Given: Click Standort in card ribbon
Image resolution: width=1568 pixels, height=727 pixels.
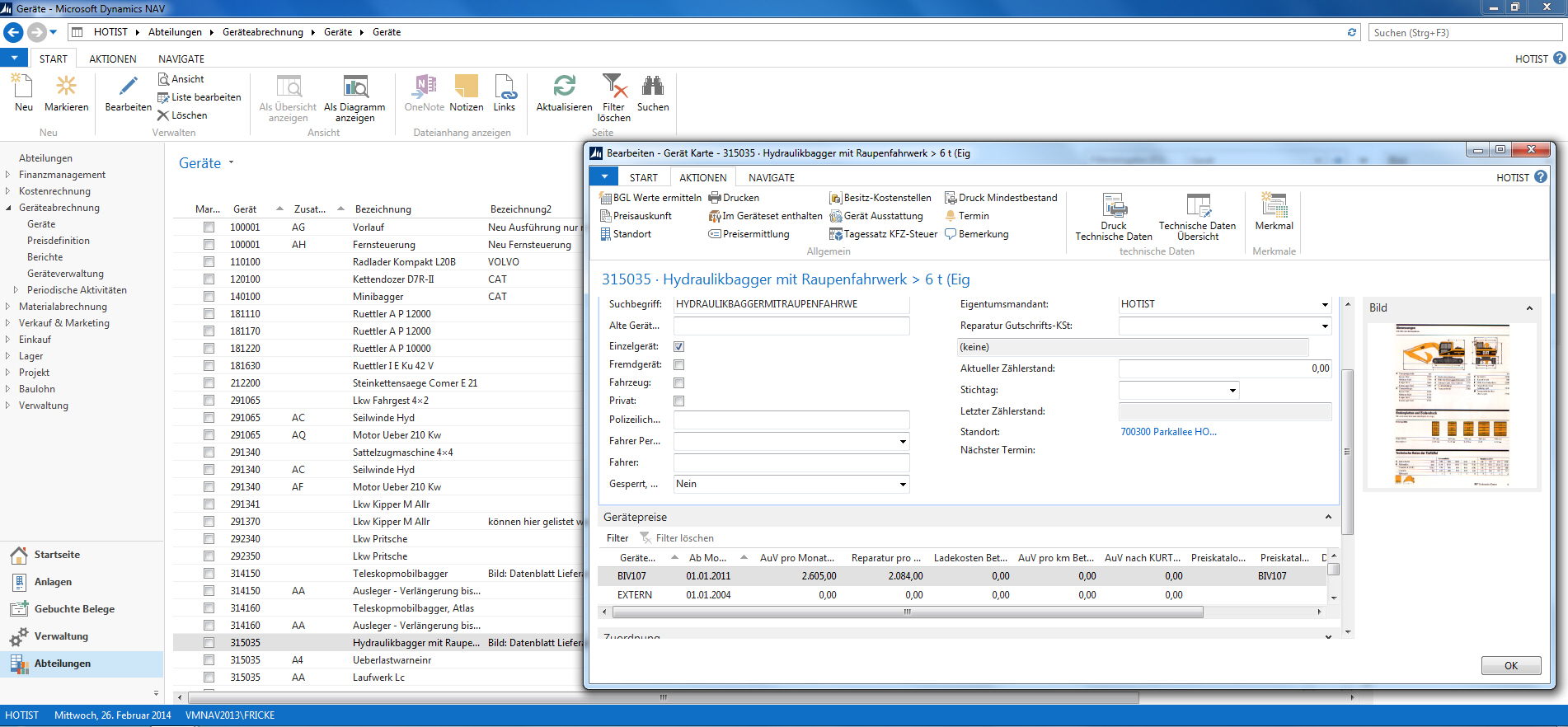Looking at the screenshot, I should [x=625, y=234].
